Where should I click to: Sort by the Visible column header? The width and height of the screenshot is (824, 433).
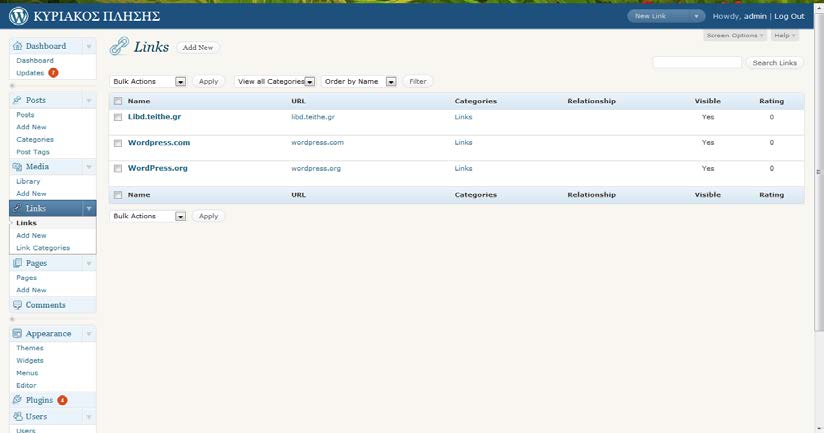click(x=707, y=101)
